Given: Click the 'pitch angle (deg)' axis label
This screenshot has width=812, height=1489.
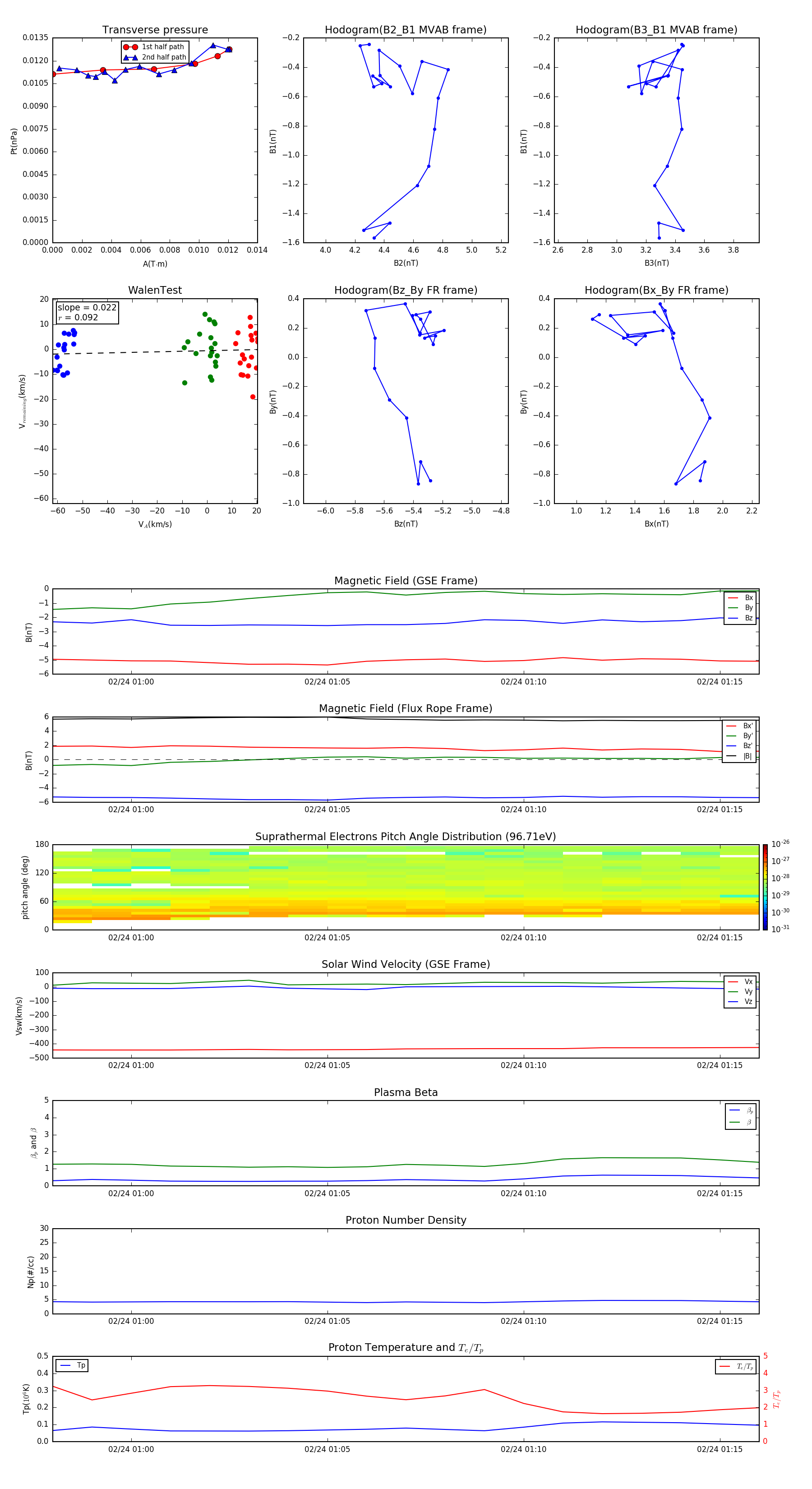Looking at the screenshot, I should (x=25, y=887).
